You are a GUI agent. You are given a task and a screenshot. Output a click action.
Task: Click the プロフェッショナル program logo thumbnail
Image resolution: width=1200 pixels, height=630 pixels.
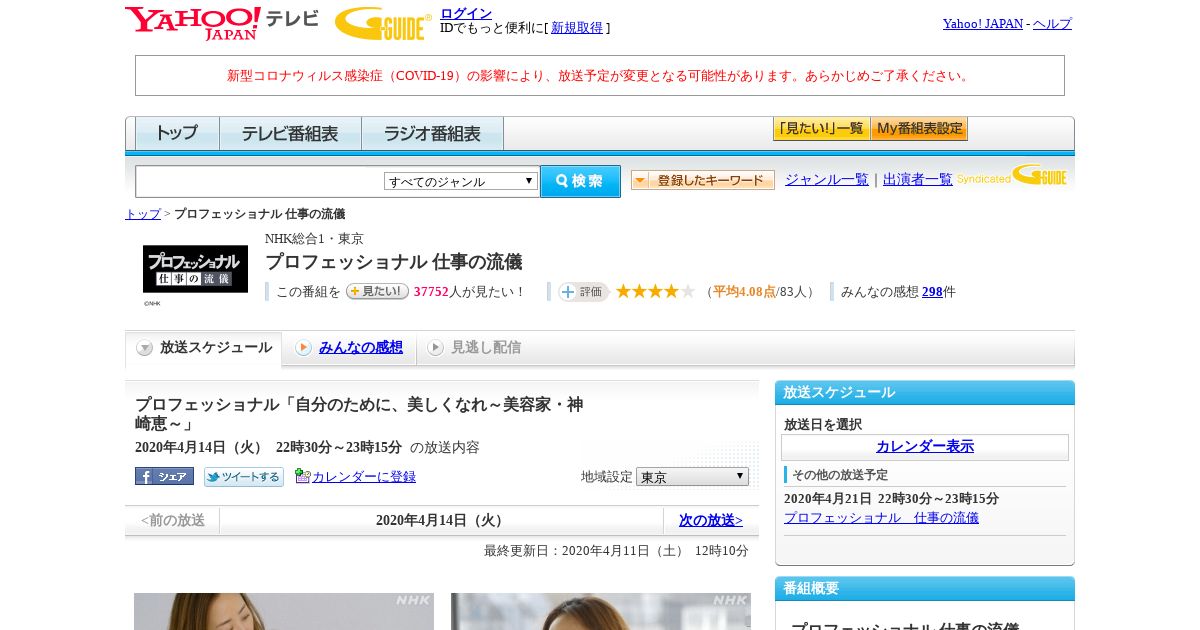[x=195, y=269]
